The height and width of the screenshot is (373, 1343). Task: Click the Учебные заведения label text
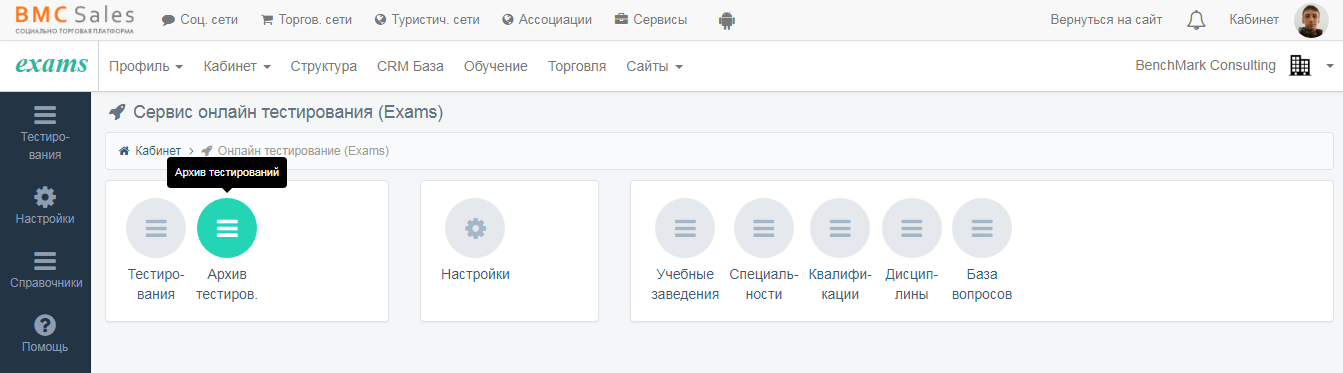685,284
